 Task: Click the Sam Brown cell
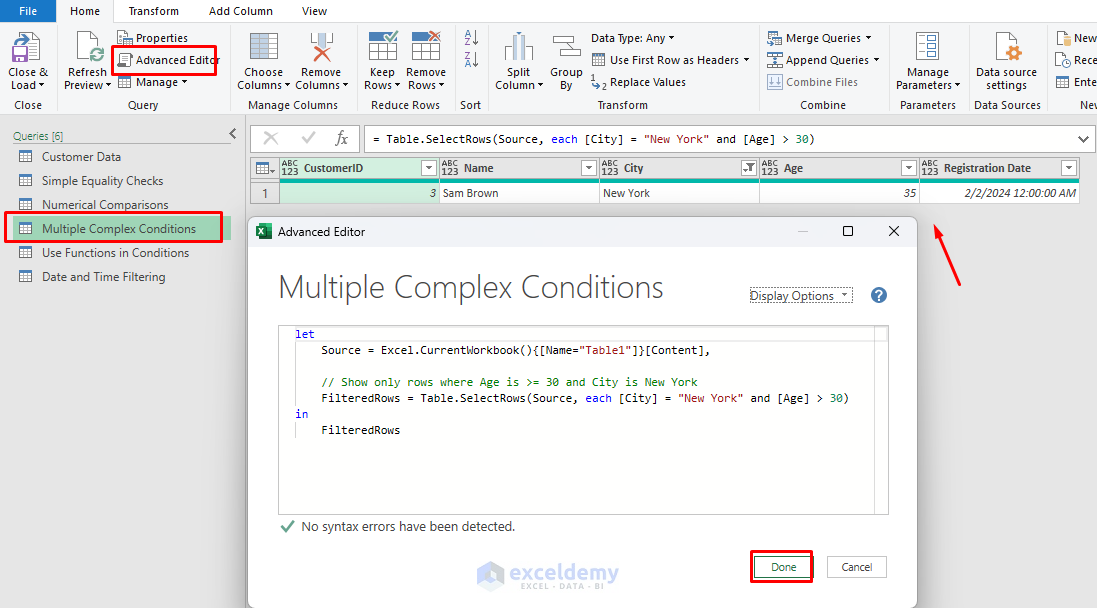520,193
